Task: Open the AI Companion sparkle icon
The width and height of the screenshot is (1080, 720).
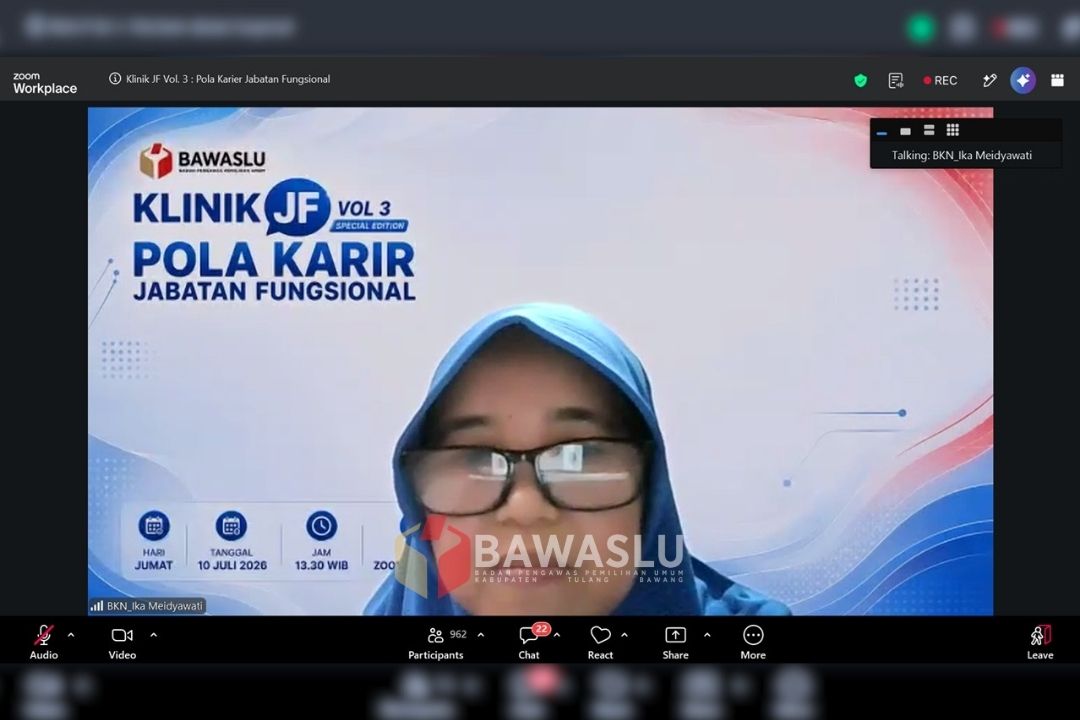Action: point(1023,81)
